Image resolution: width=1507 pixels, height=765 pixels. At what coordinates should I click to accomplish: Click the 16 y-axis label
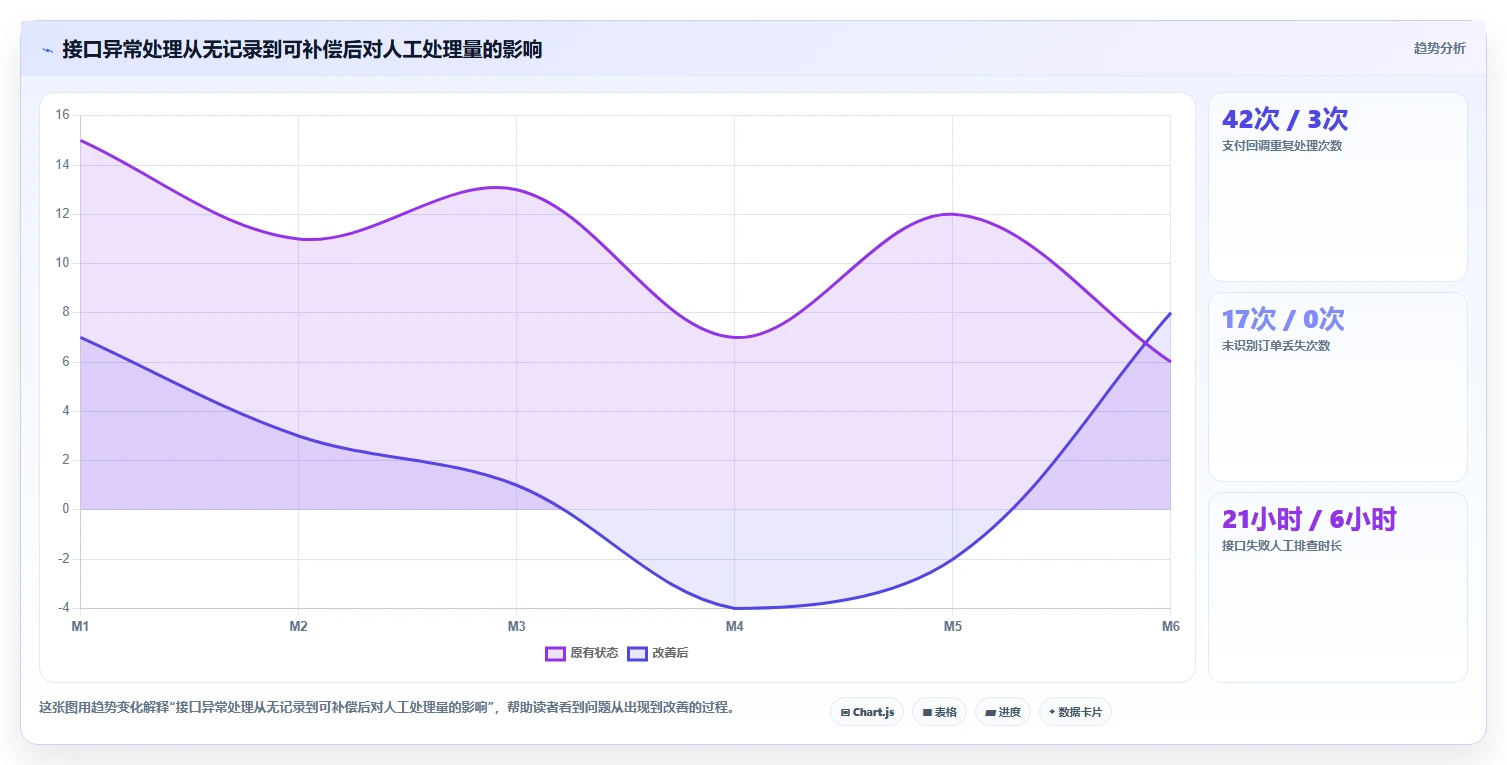tap(62, 115)
